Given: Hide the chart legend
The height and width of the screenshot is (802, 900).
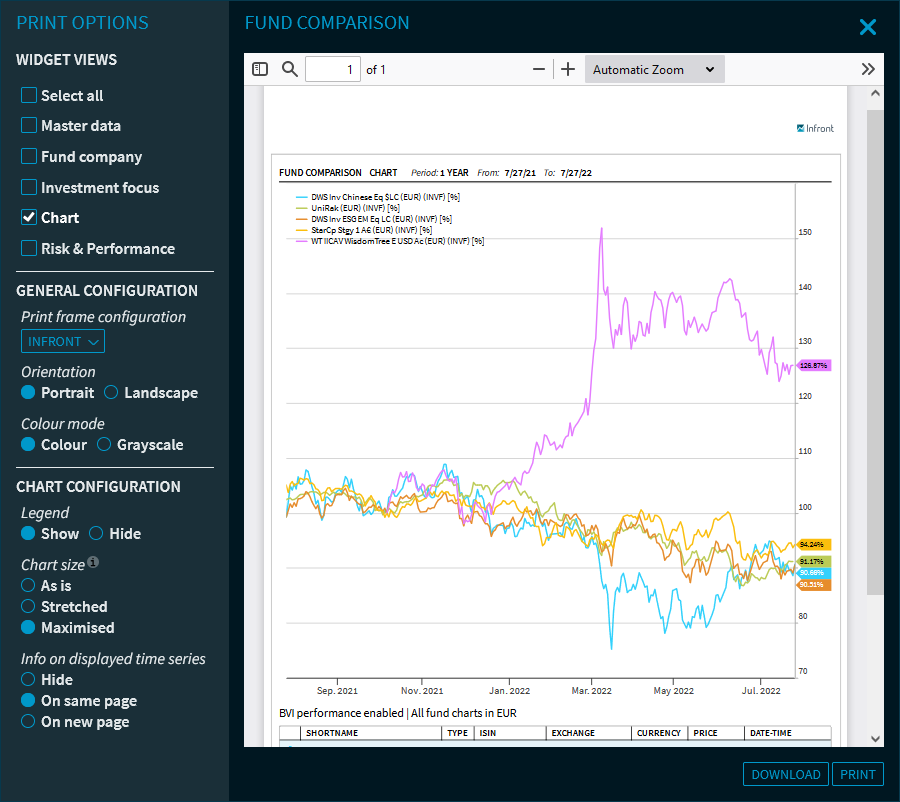Looking at the screenshot, I should click(97, 534).
